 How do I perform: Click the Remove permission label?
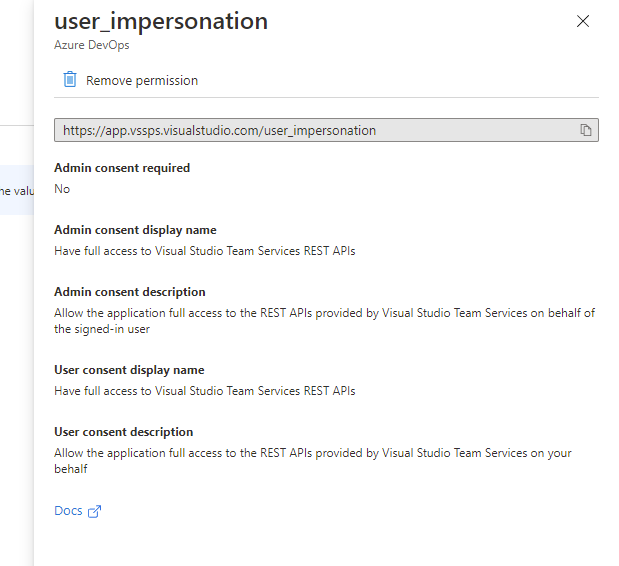(142, 81)
